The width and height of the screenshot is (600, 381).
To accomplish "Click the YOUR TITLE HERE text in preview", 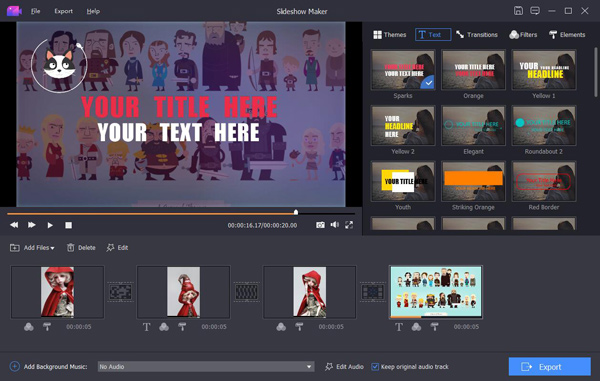I will click(179, 107).
